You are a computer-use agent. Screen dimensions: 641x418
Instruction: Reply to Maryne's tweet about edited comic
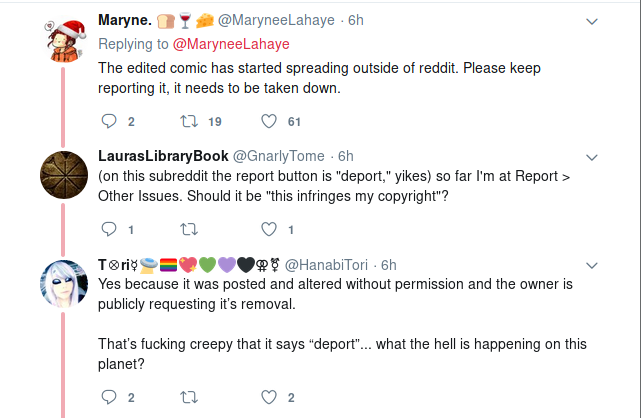pos(109,121)
